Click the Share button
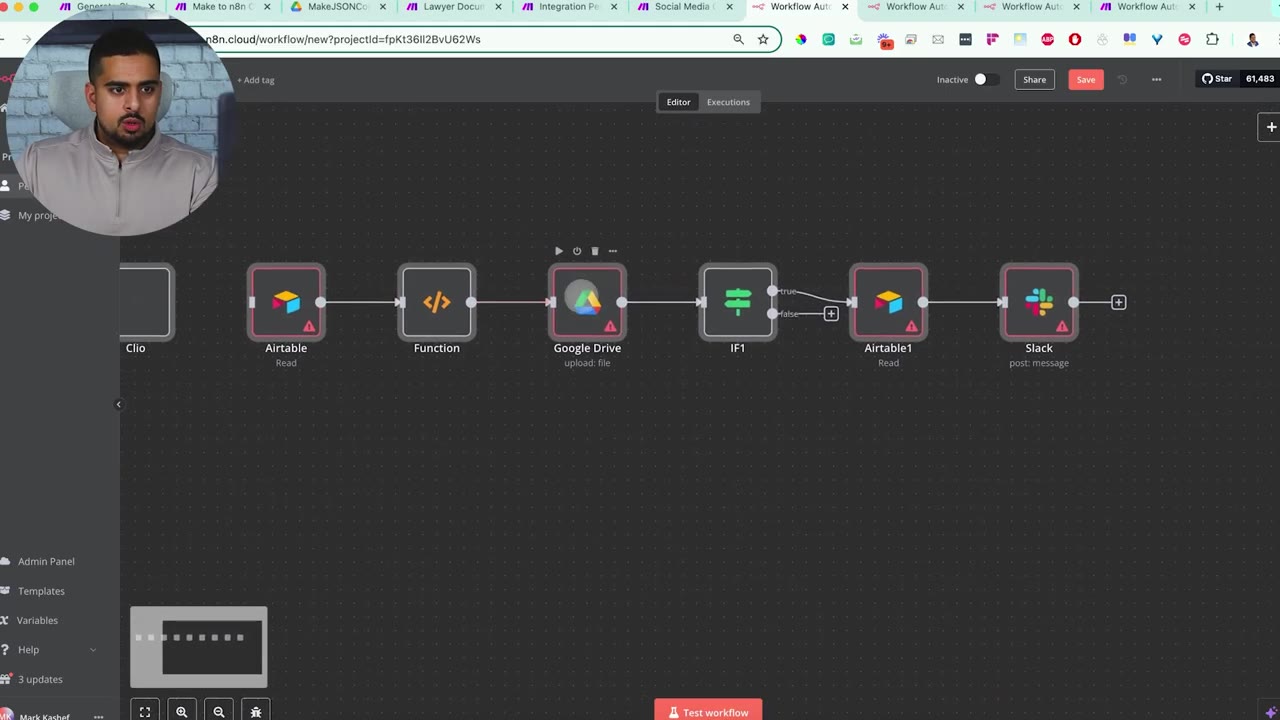 (1034, 79)
